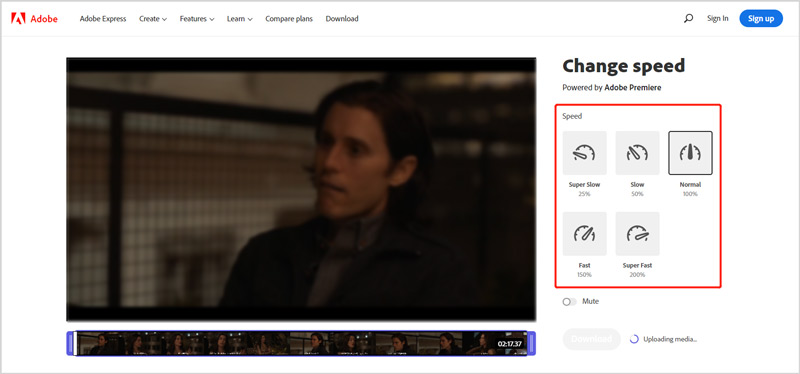
Task: Expand the Features dropdown menu
Action: [x=196, y=19]
